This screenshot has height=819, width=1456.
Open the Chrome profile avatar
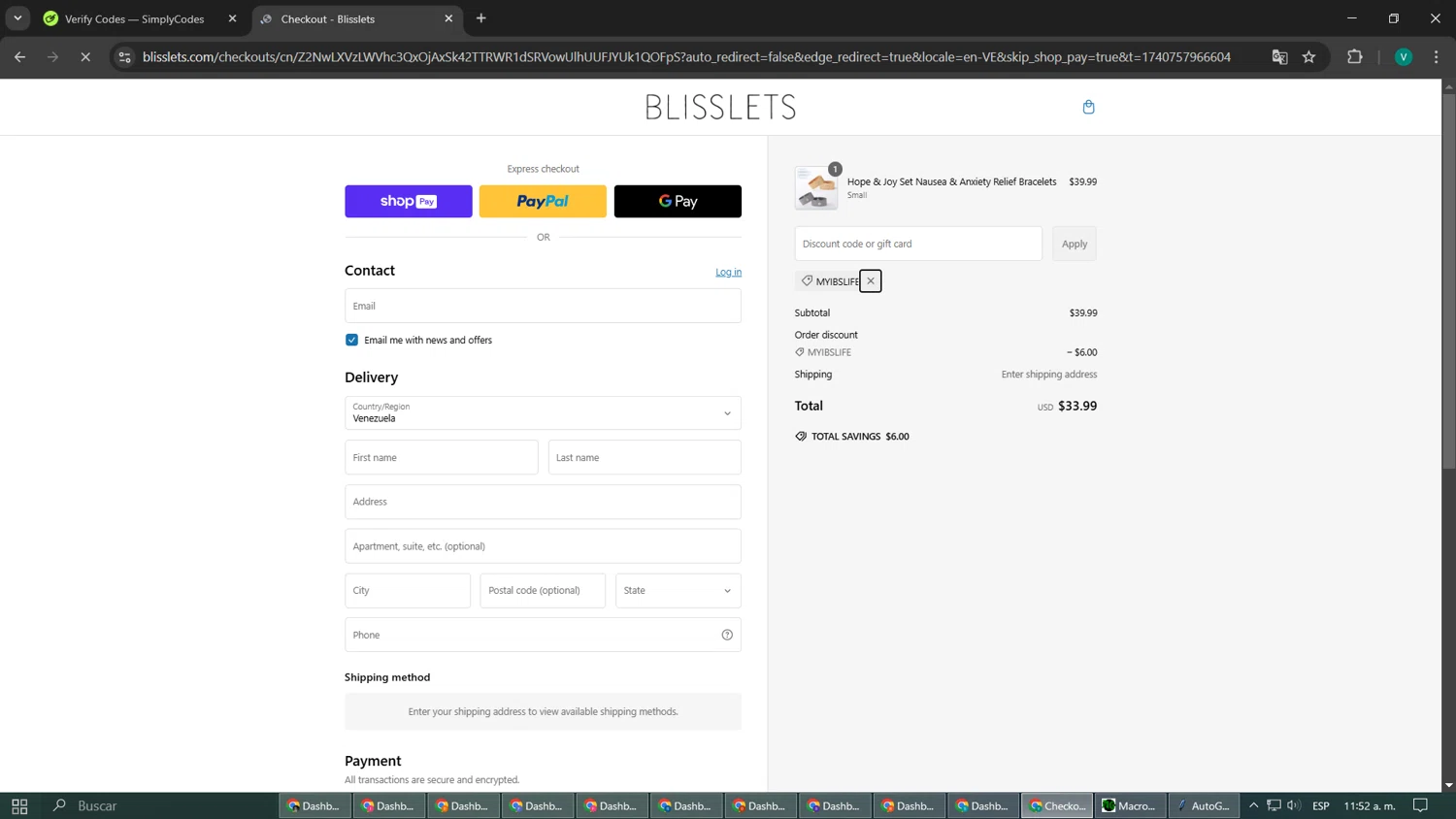(1403, 57)
